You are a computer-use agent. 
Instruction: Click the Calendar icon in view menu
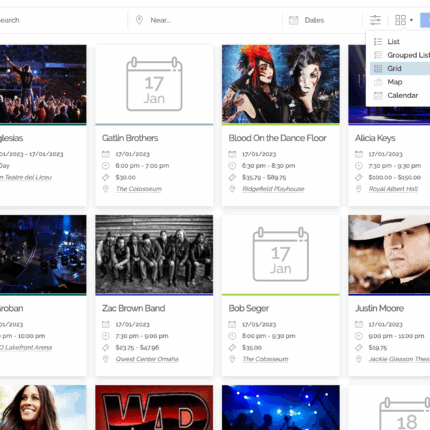[x=378, y=95]
